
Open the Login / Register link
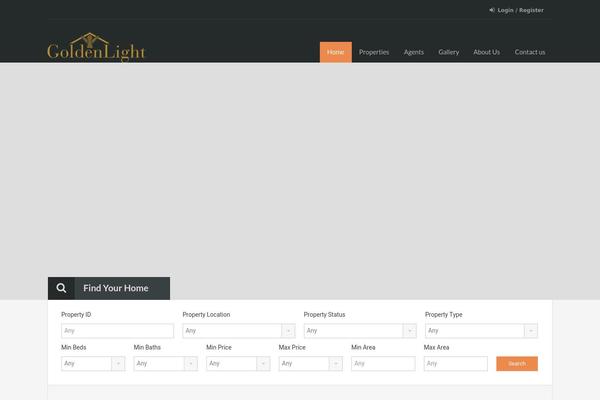[520, 10]
